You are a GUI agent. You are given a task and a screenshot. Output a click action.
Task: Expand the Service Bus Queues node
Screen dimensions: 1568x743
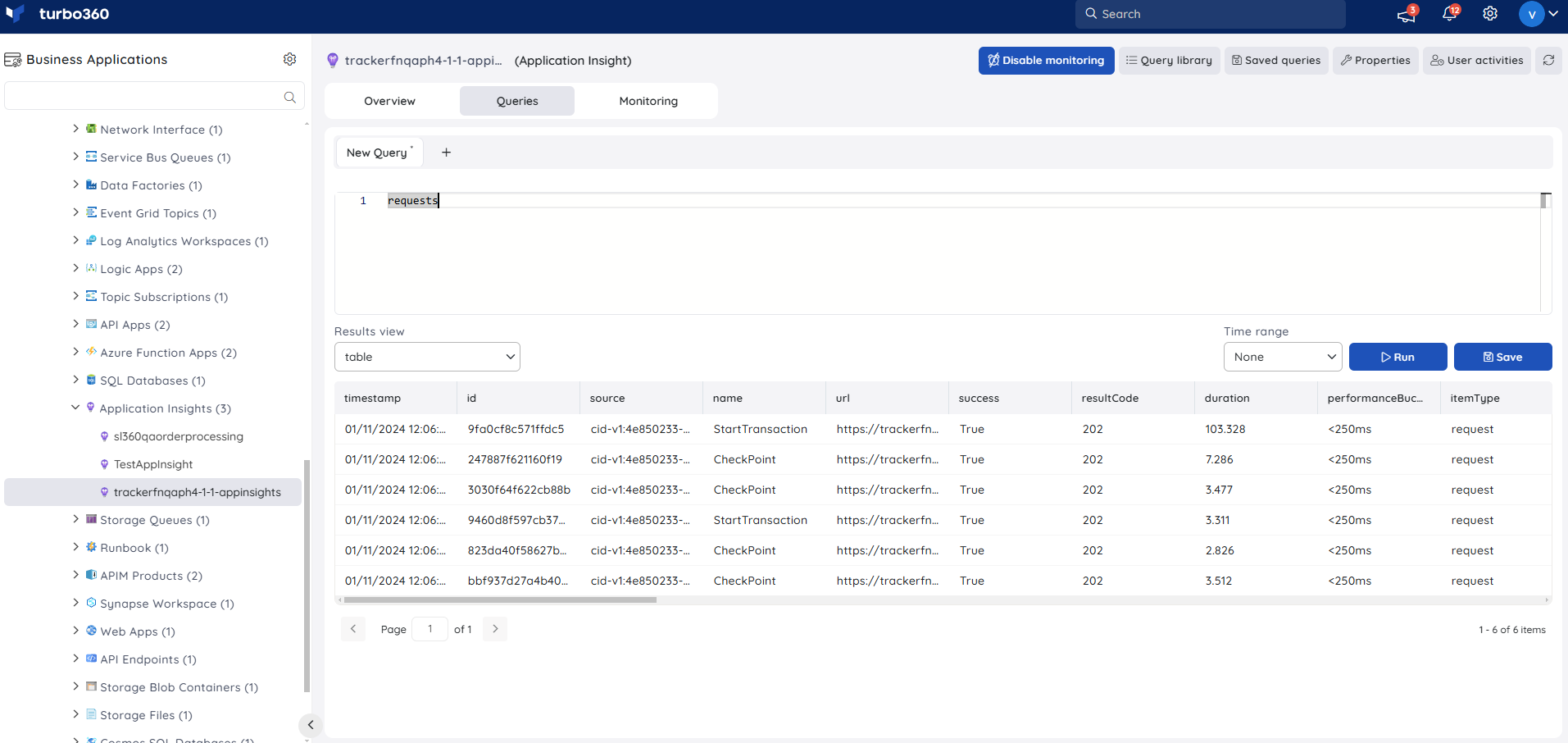click(75, 157)
